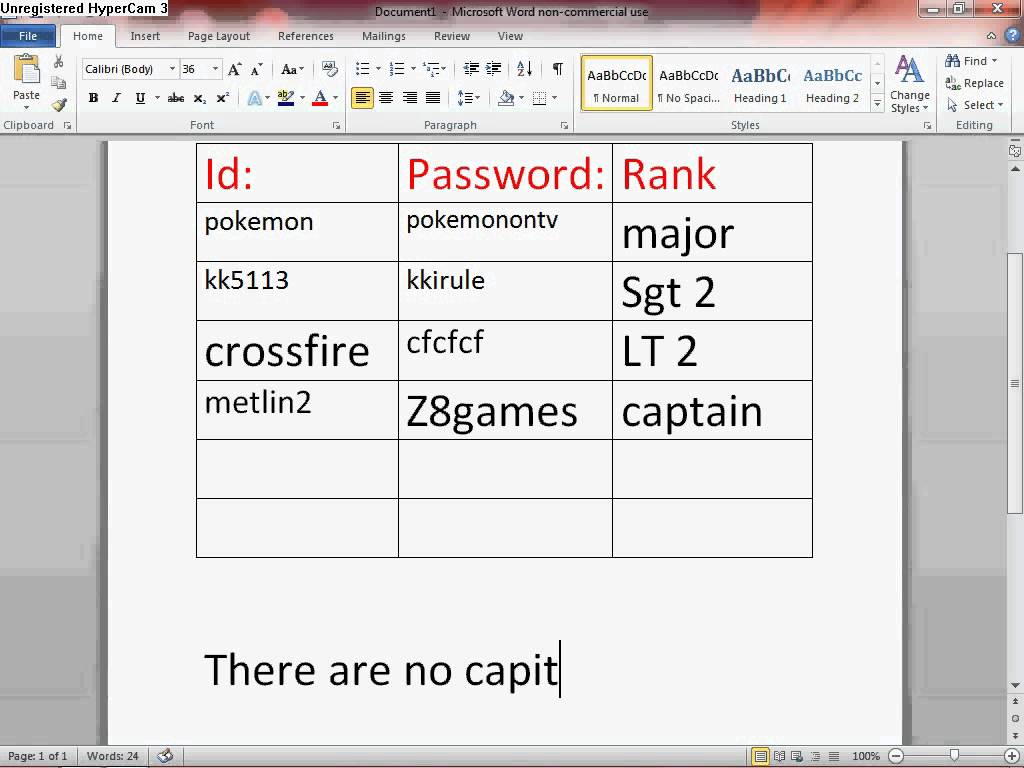Open highlight color dropdown arrow

point(302,98)
